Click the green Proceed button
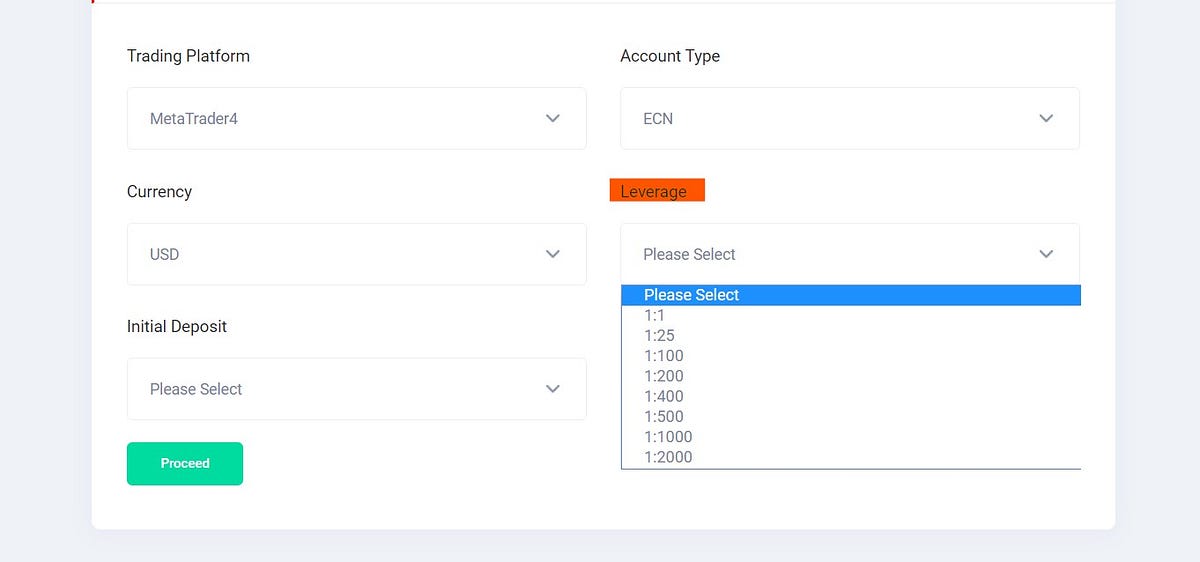This screenshot has height=562, width=1200. (x=185, y=464)
